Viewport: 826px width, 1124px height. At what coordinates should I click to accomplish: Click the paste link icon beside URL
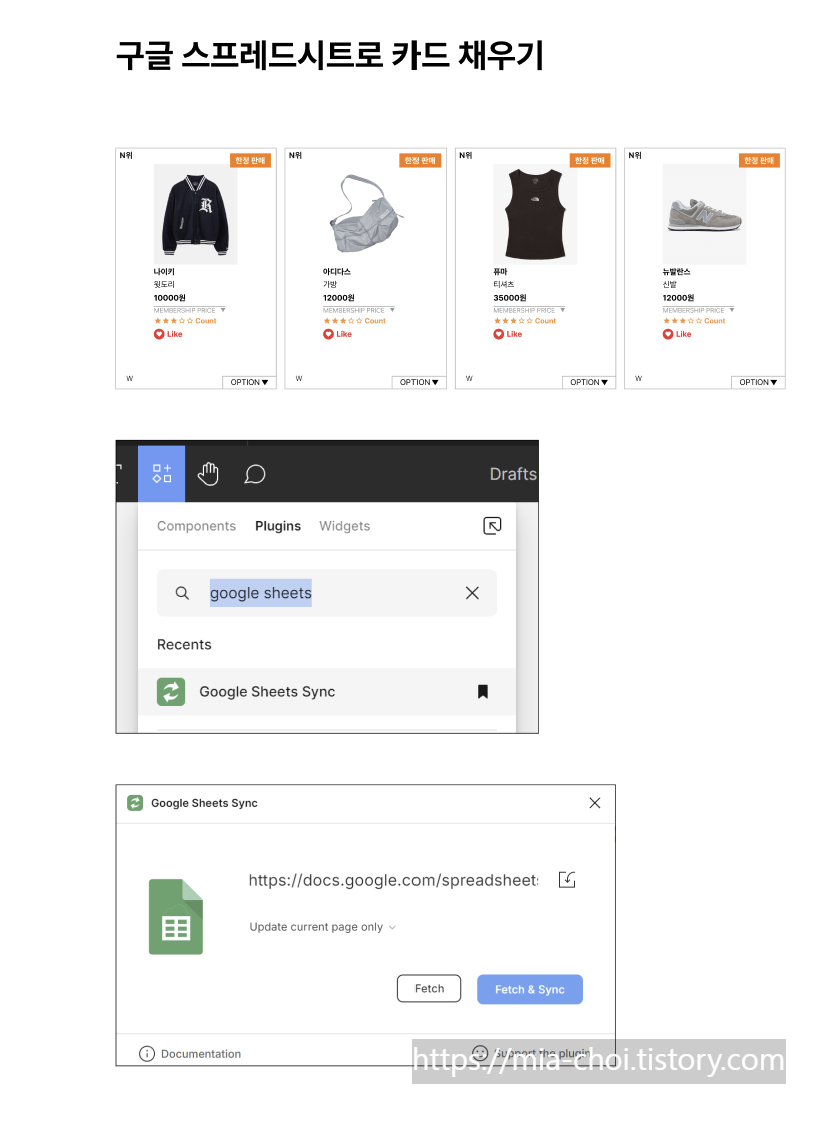(x=566, y=880)
